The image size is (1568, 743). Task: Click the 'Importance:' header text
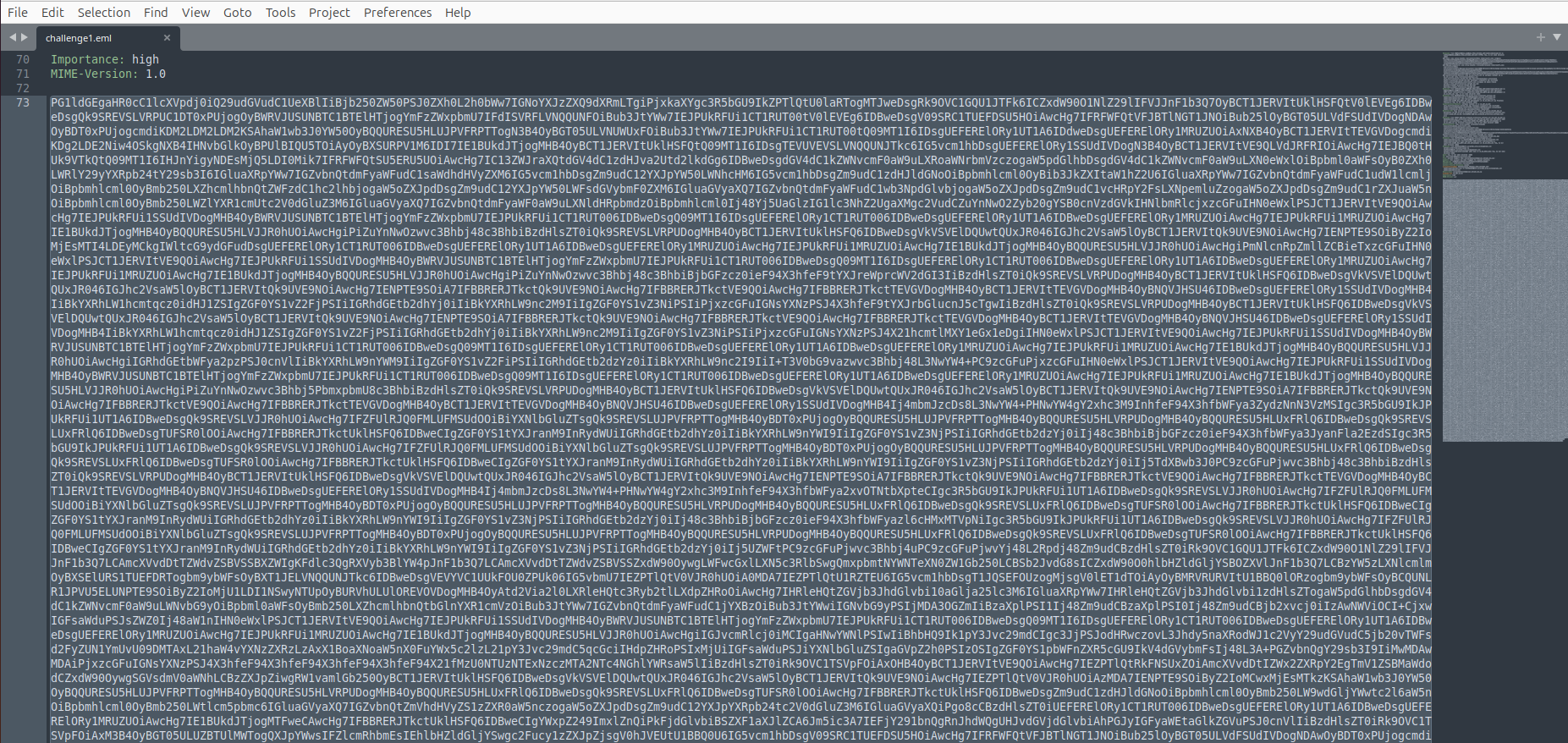[x=86, y=59]
